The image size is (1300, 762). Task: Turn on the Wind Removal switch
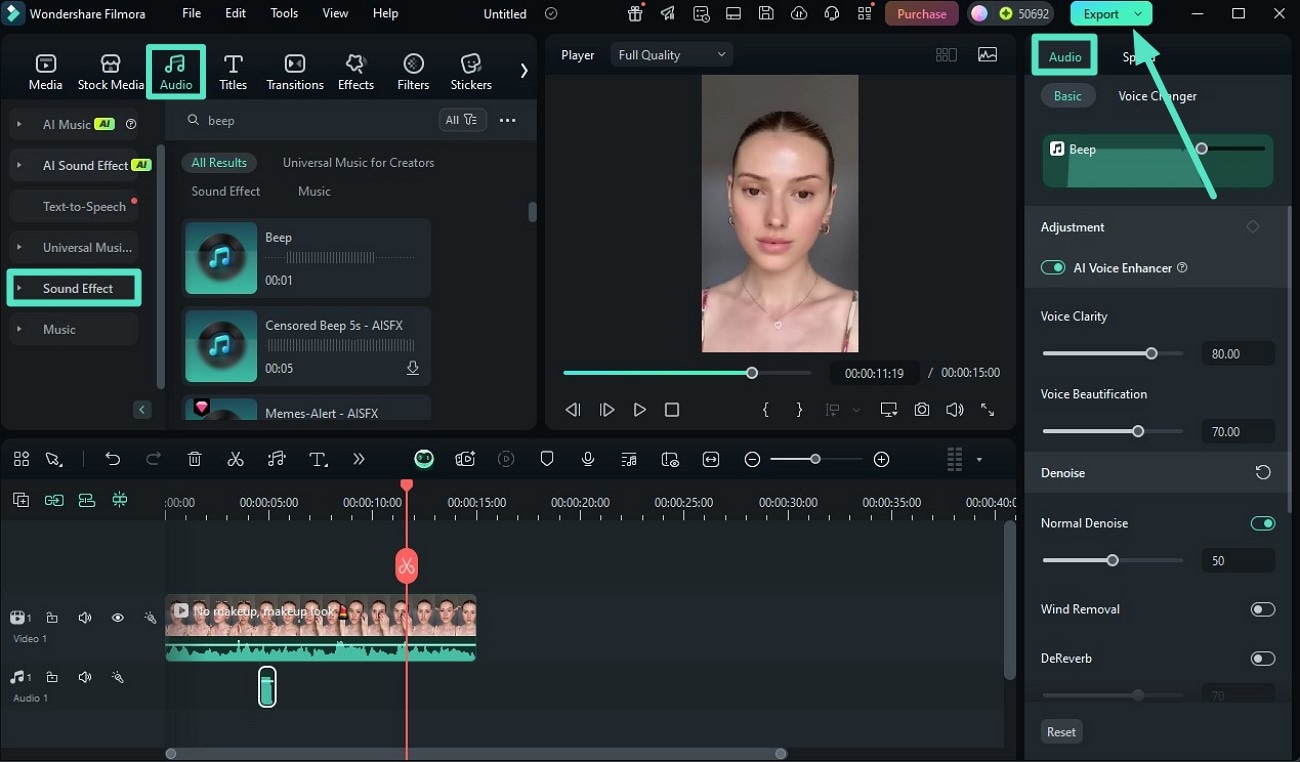[1262, 609]
